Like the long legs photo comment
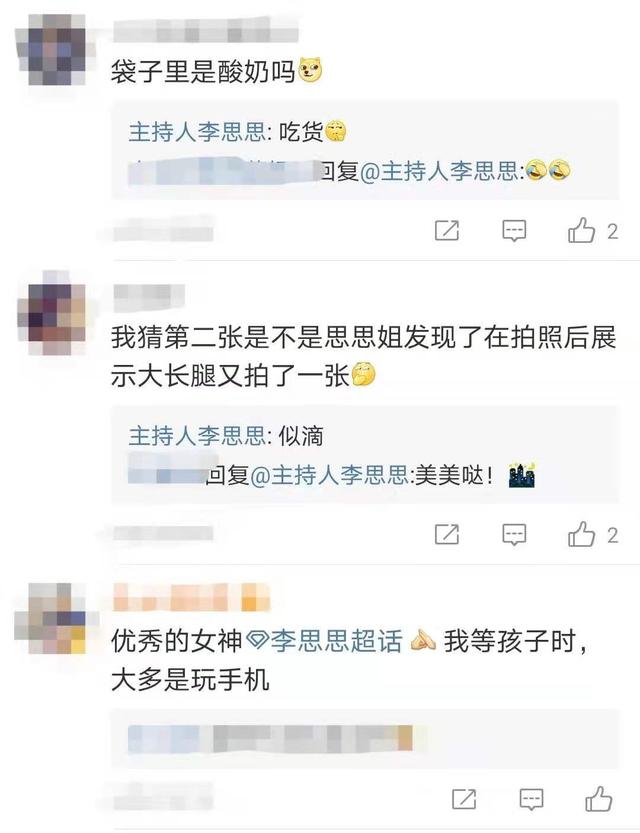 tap(582, 534)
